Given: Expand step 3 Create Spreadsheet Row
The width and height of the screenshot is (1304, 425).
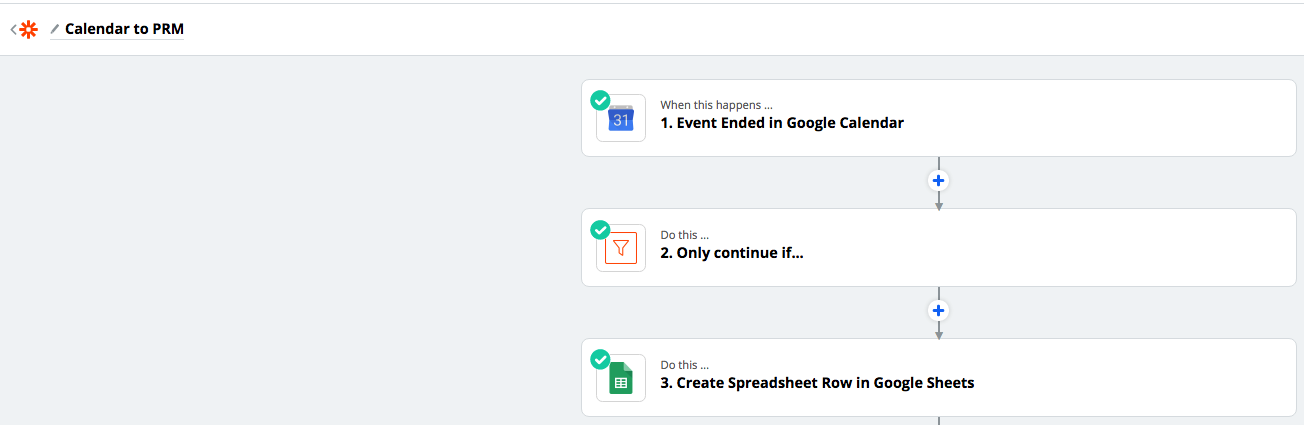Looking at the screenshot, I should pos(938,377).
